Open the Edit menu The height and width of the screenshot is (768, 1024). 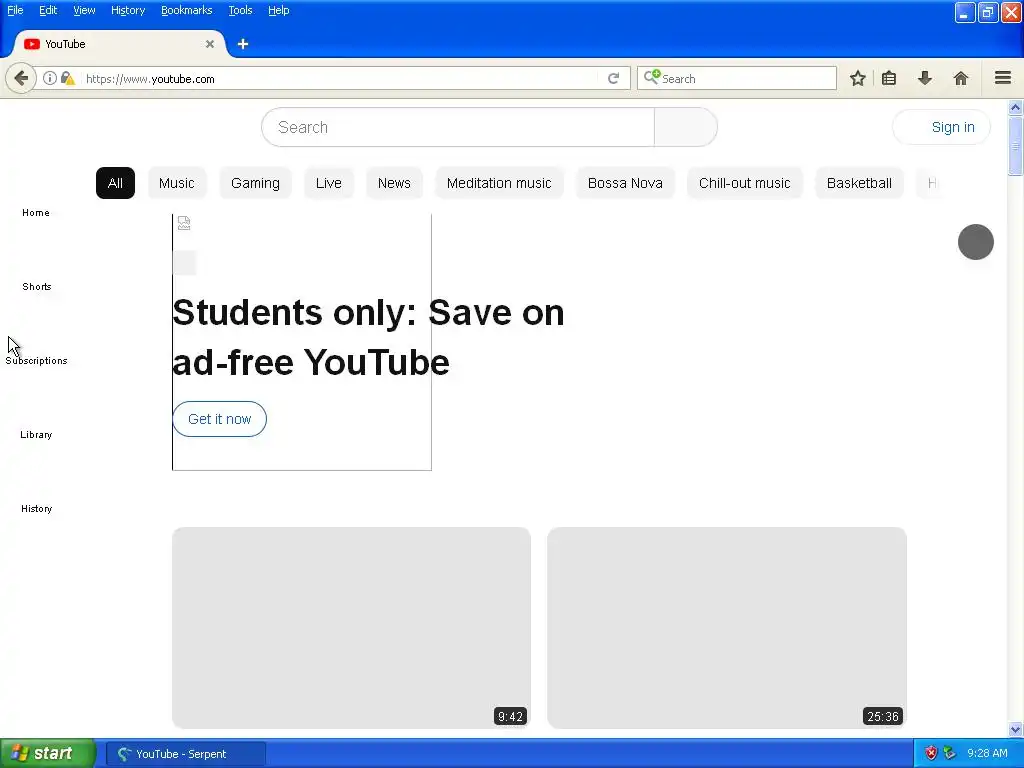point(48,10)
